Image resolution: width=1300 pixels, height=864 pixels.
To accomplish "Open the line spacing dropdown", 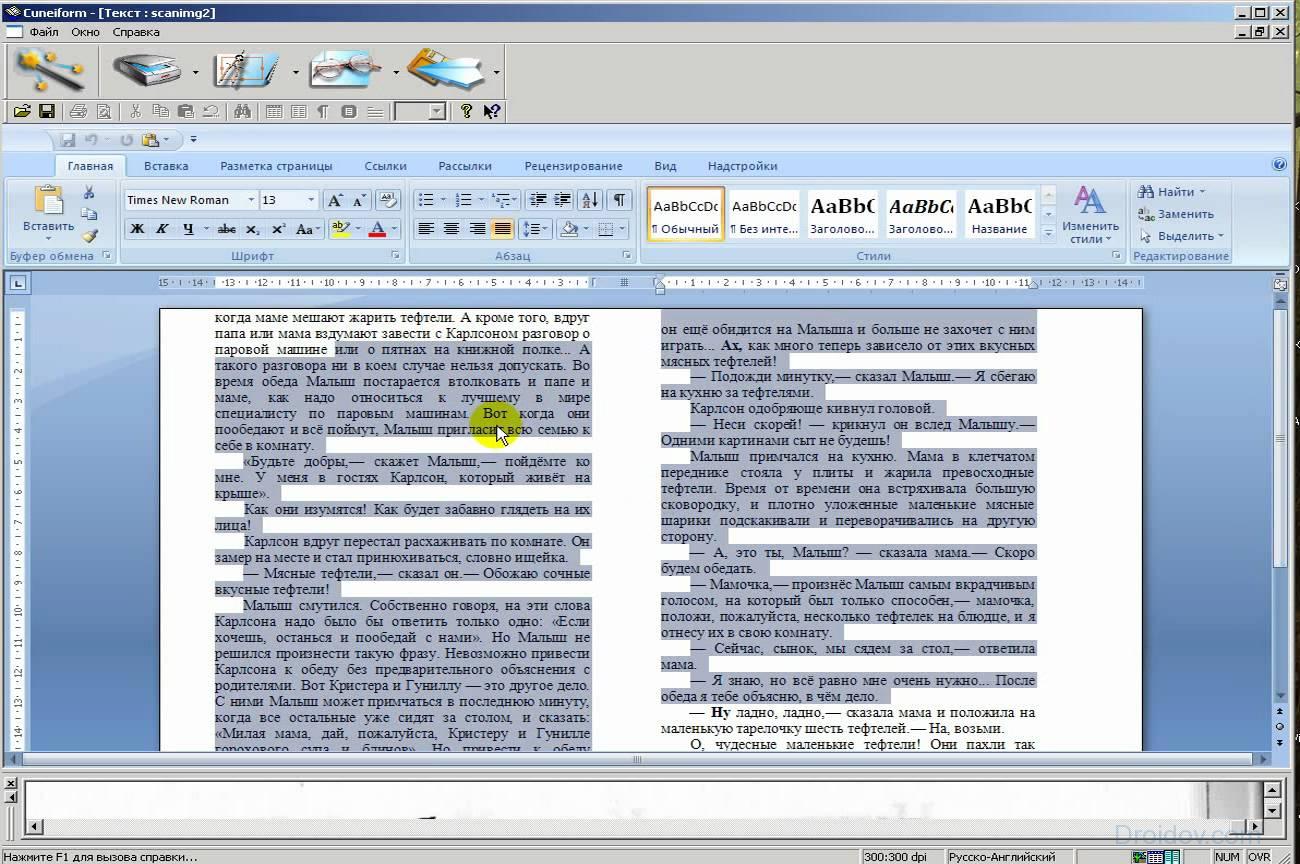I will coord(536,229).
